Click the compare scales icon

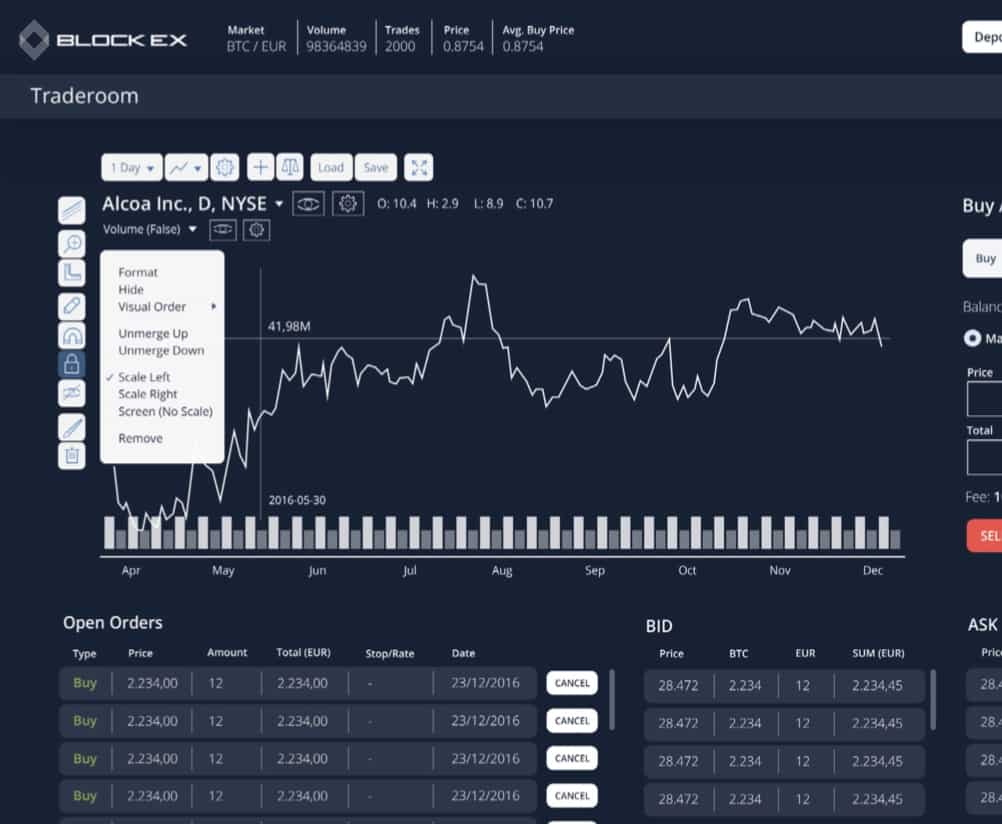click(289, 167)
